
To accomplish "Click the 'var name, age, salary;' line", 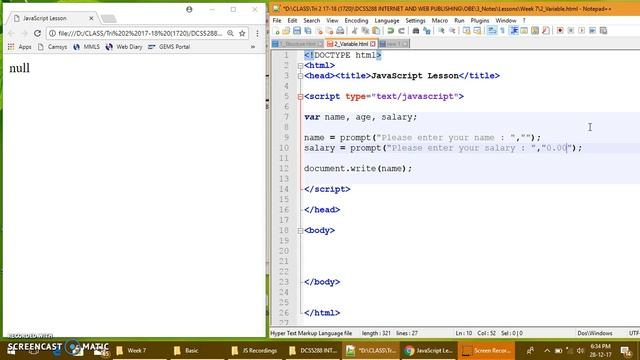I will 360,117.
